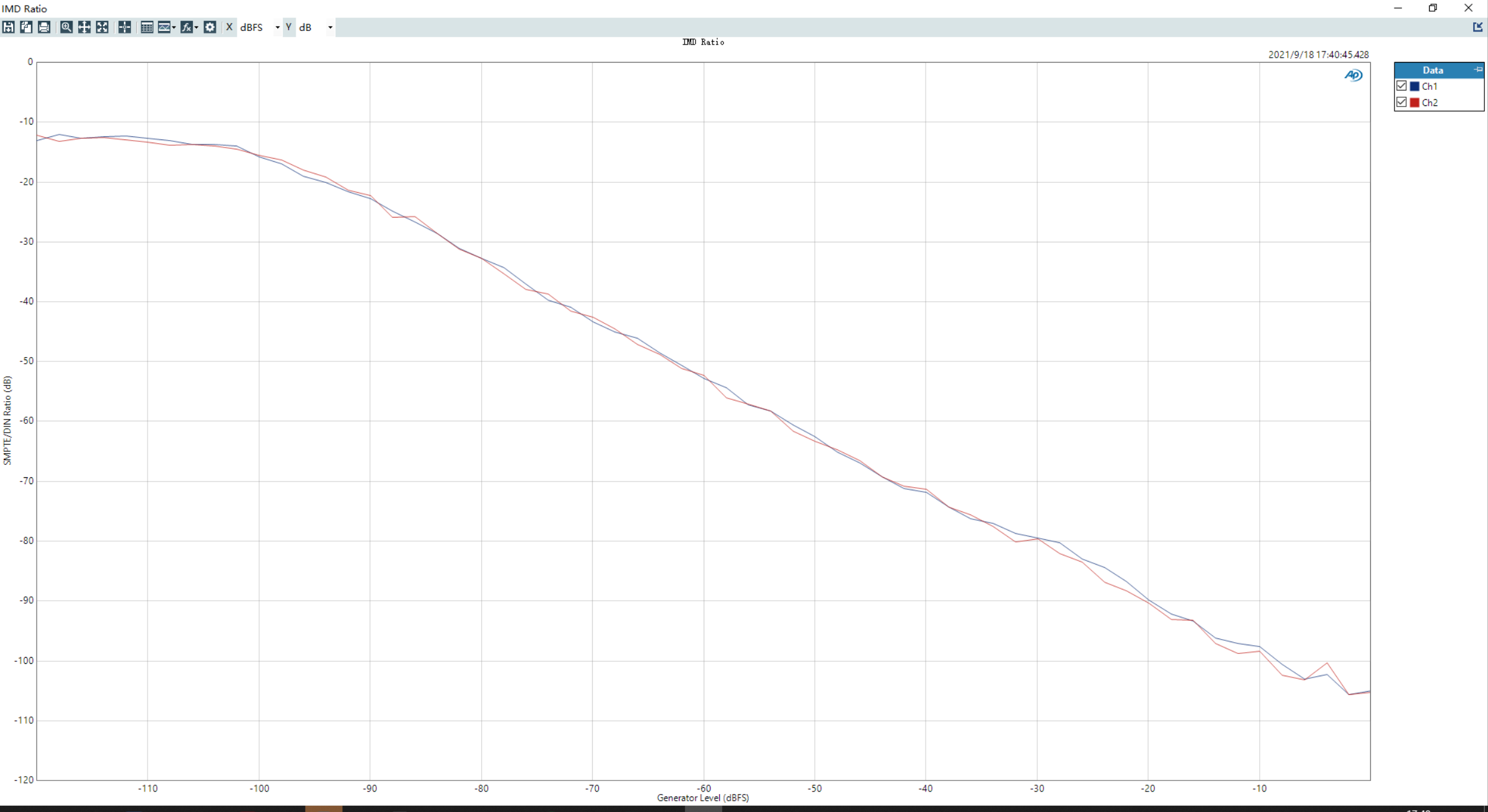The image size is (1488, 812).
Task: Click the timestamp 2021/9/18 17:40:45.428
Action: tap(1318, 55)
